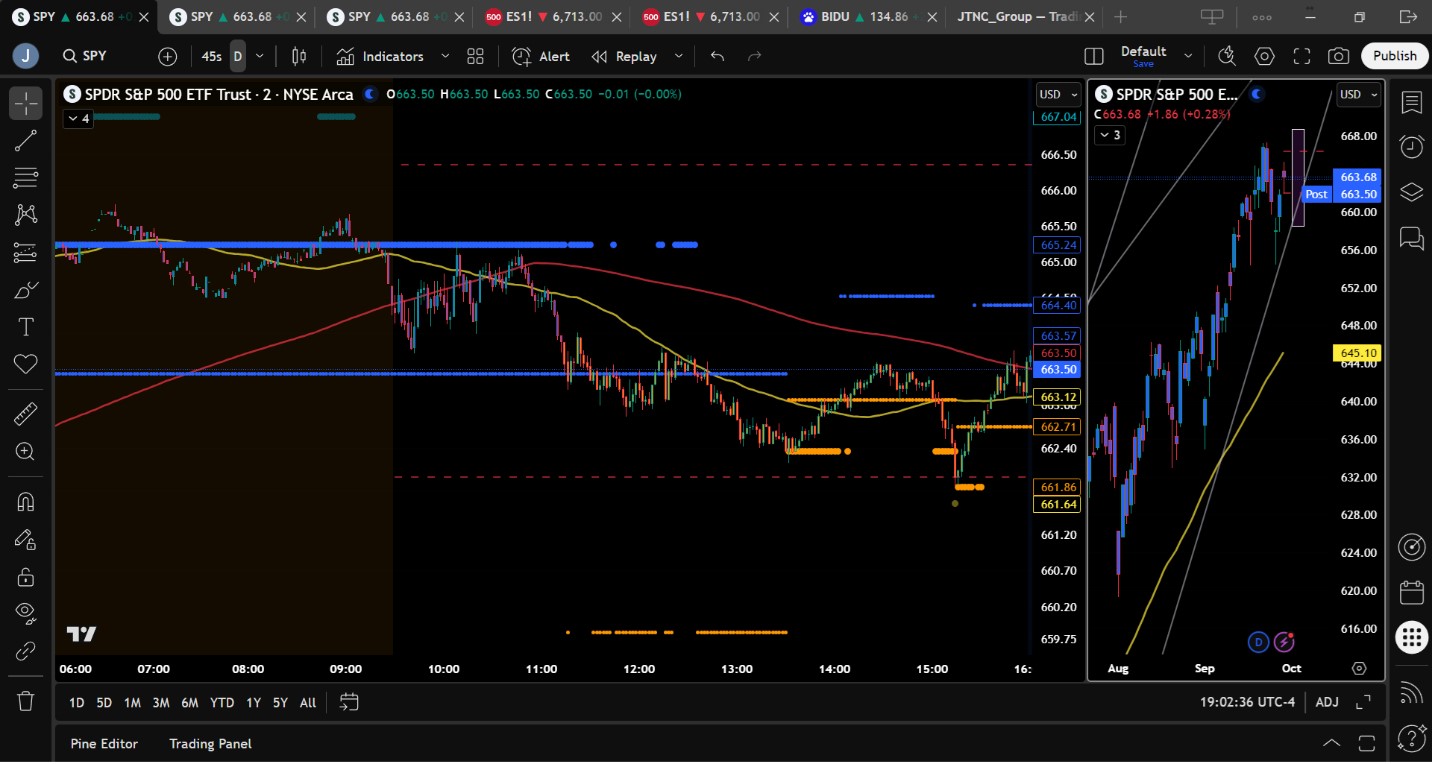
Task: Take a chart snapshot with camera icon
Action: pos(1338,56)
